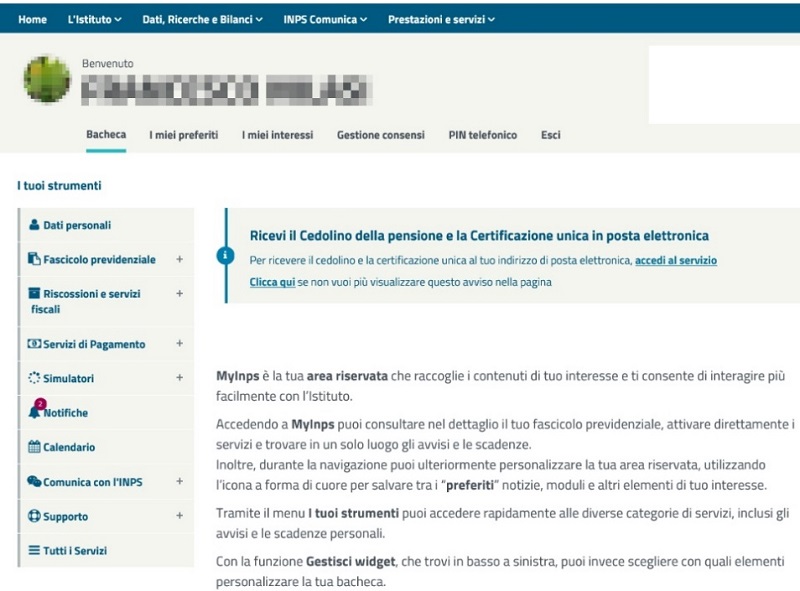Click the Riscossioni e servizi fiscali archive icon
The width and height of the screenshot is (800, 591).
coord(34,293)
